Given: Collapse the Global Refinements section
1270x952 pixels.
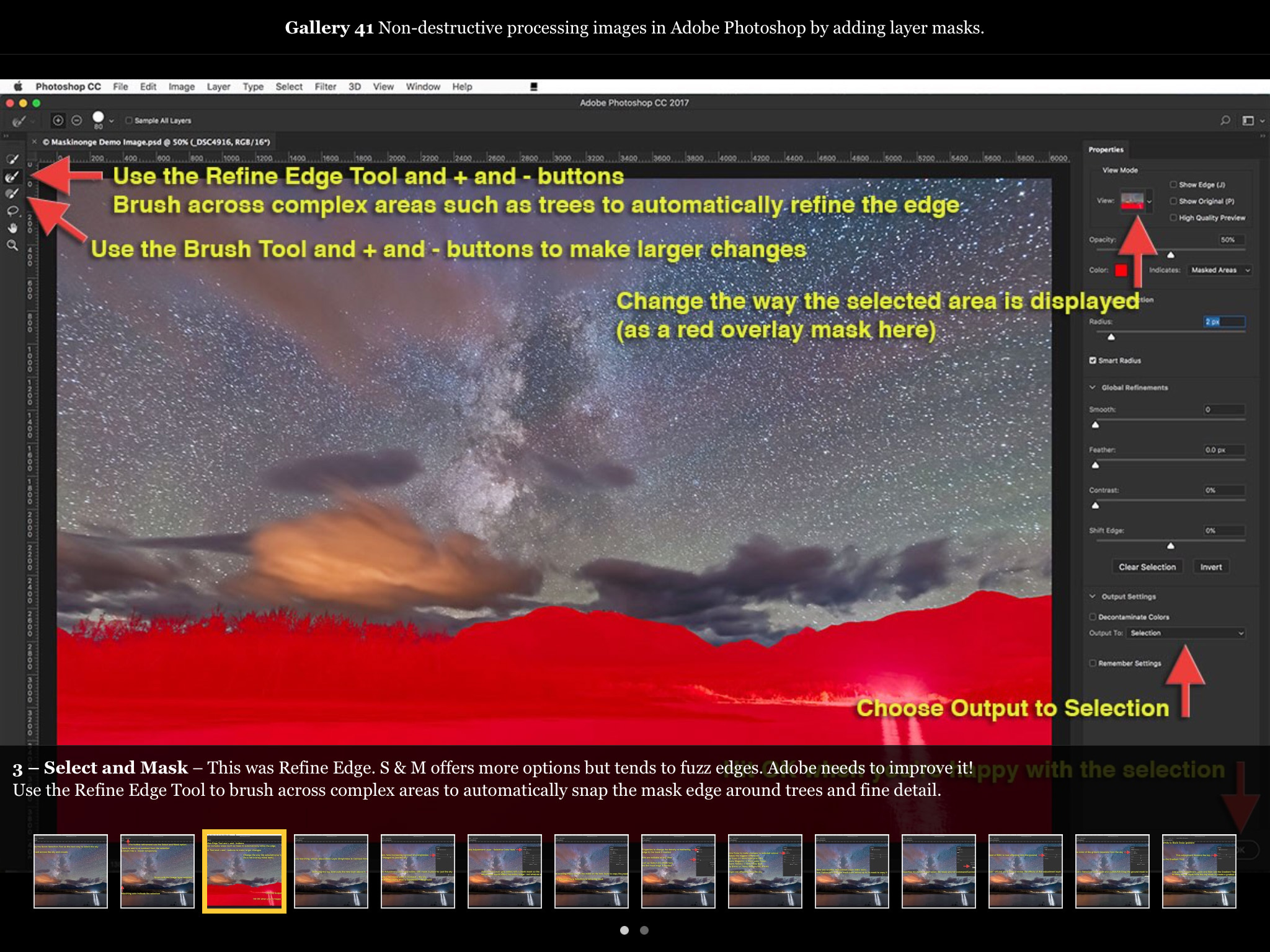Looking at the screenshot, I should (x=1093, y=387).
